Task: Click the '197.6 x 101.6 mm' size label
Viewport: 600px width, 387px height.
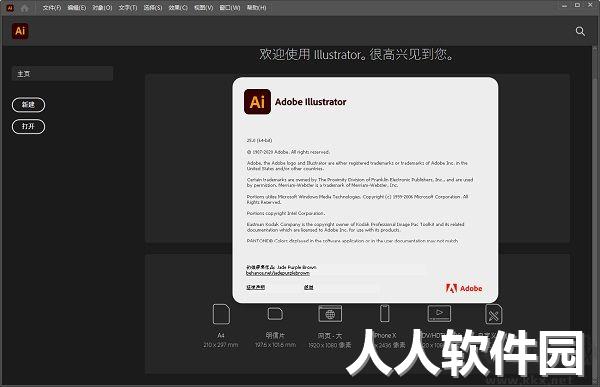Action: tap(275, 345)
